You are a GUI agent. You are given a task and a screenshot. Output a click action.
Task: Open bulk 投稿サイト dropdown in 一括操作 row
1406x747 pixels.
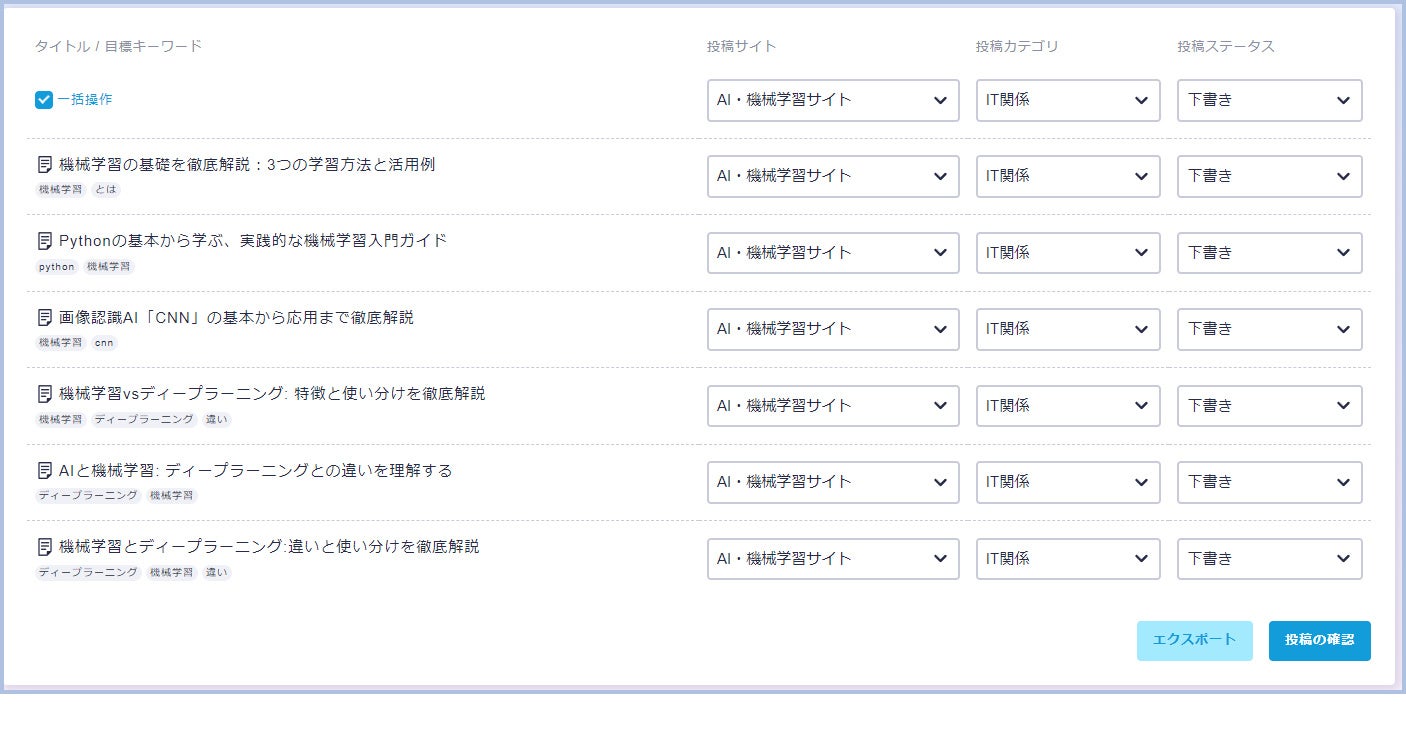tap(832, 100)
